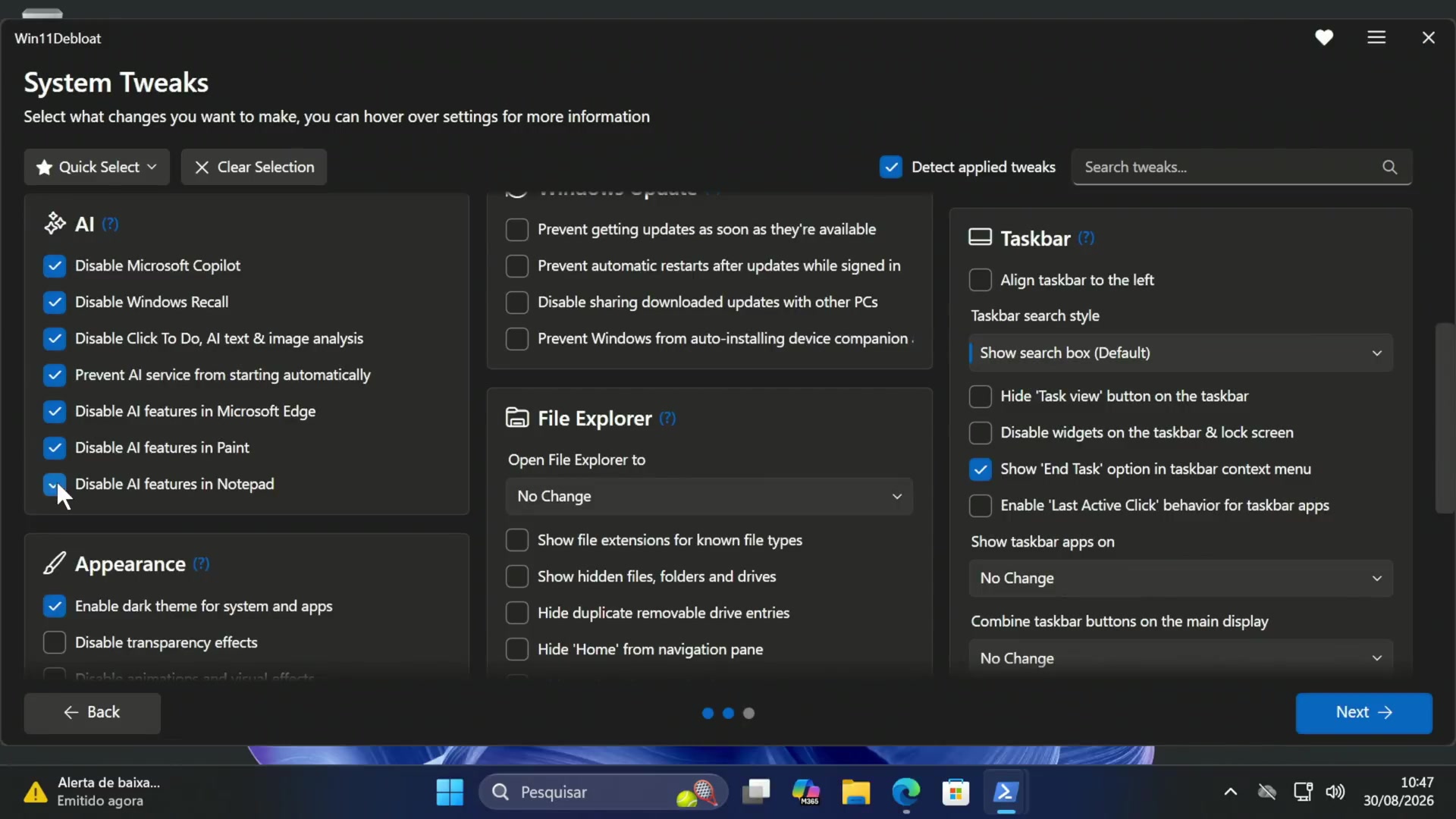This screenshot has height=819, width=1456.
Task: Open File Explorer from the Windows taskbar
Action: [x=855, y=792]
